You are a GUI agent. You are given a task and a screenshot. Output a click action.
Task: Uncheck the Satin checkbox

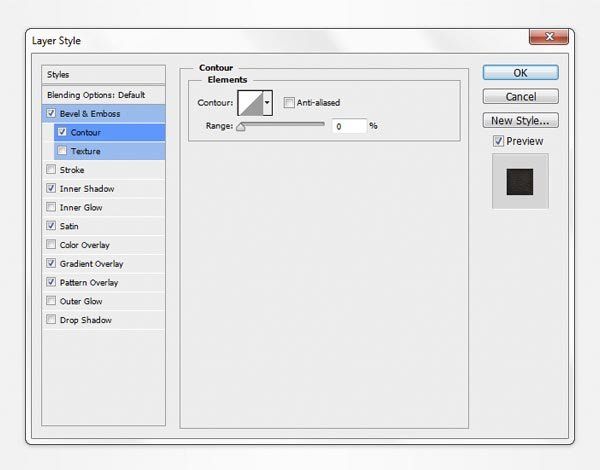pyautogui.click(x=51, y=225)
